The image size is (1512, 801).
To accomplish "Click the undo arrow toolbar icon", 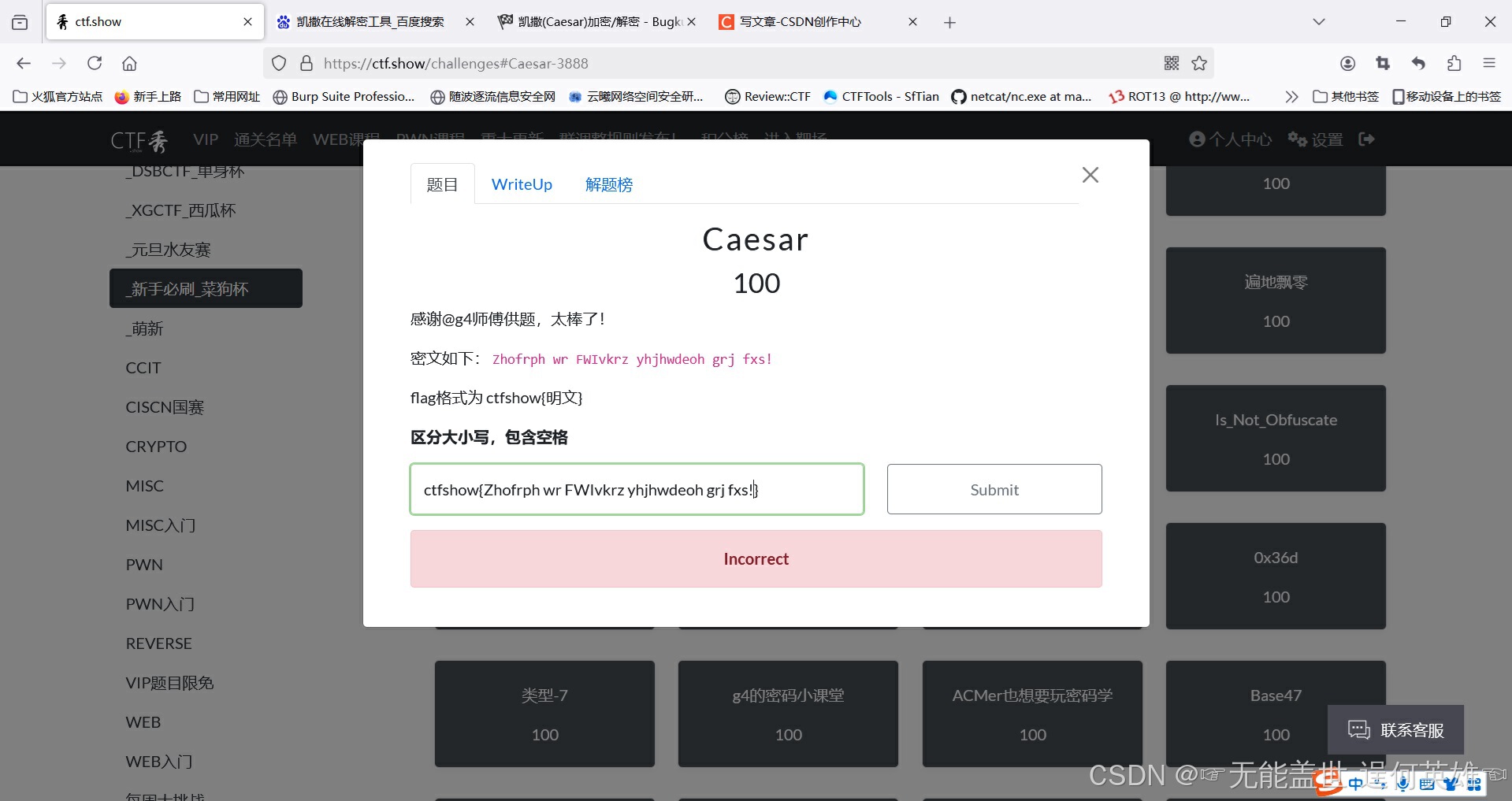I will click(1418, 63).
